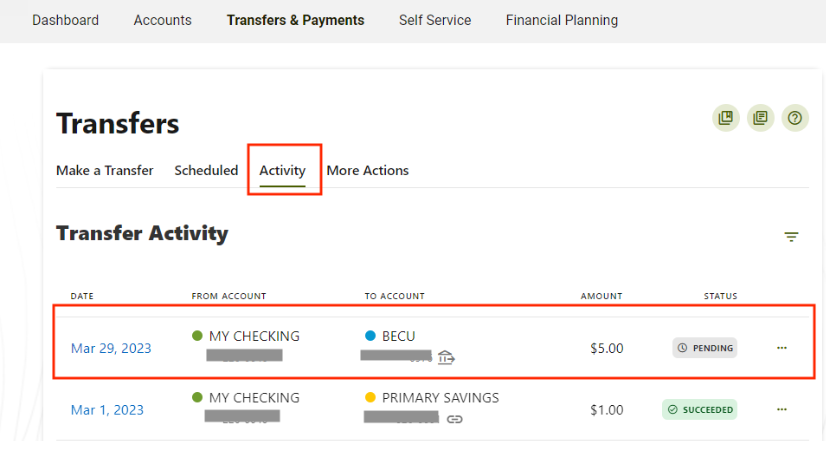Click the document list icon beside Transfers heading

point(760,118)
